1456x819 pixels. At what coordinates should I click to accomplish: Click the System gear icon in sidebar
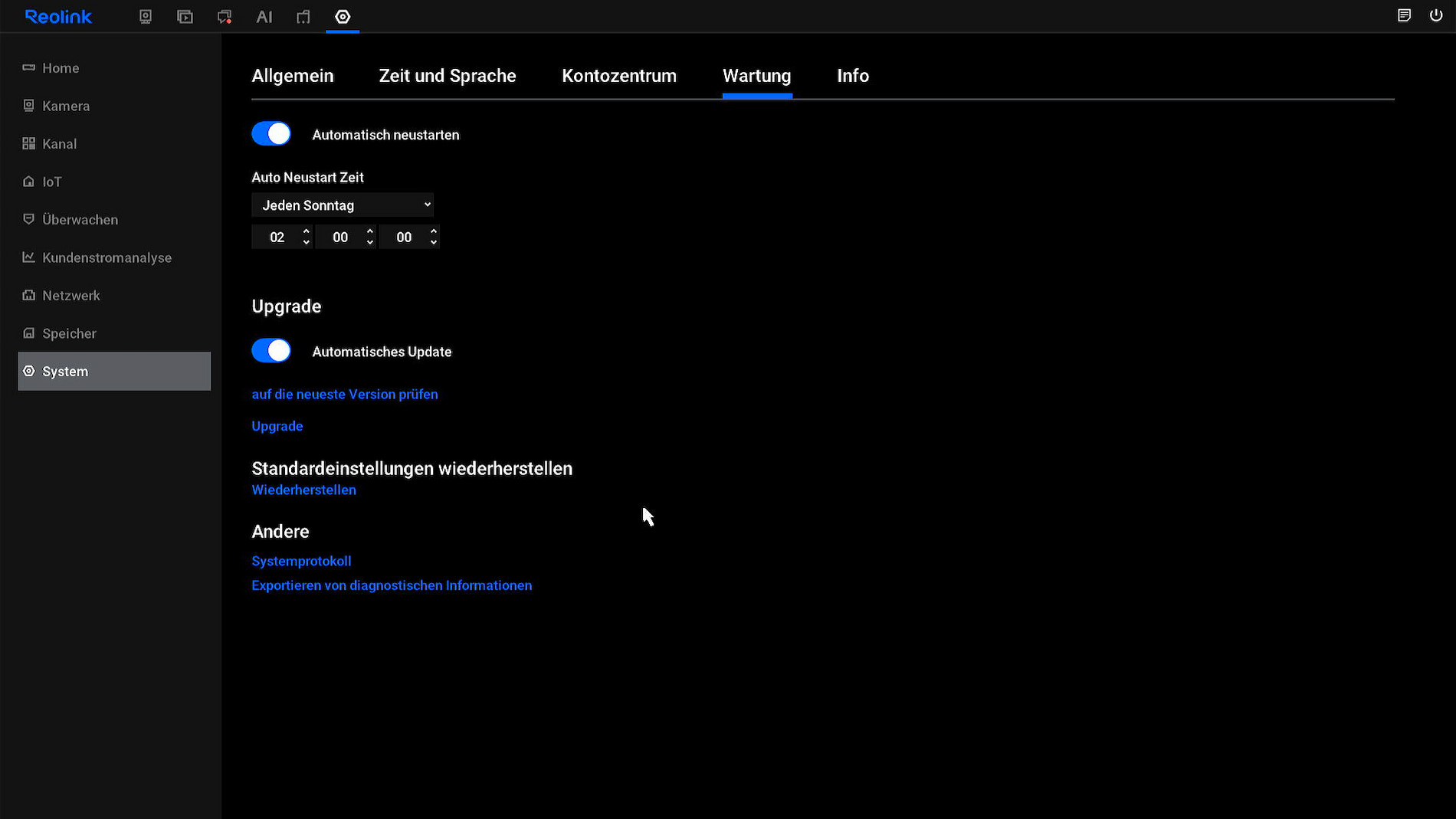(x=28, y=371)
